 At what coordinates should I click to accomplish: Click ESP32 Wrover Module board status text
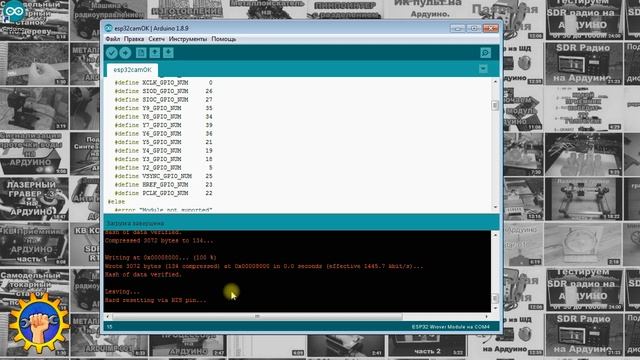pyautogui.click(x=450, y=327)
